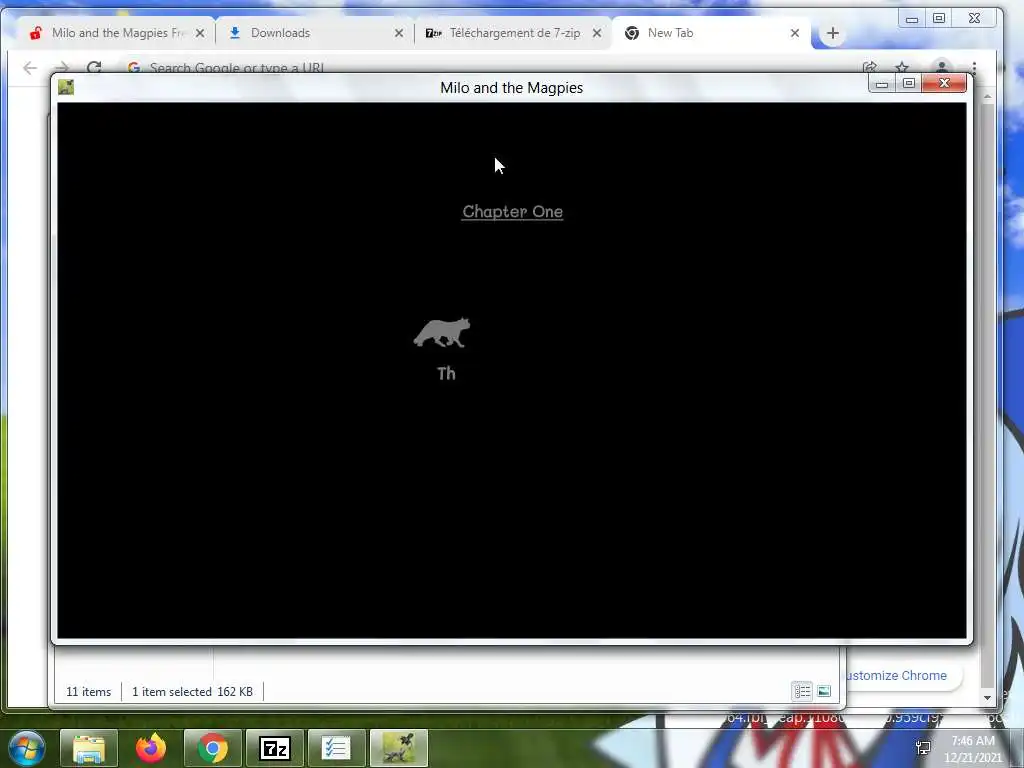Close the Downloads tab
1024x768 pixels.
(399, 33)
